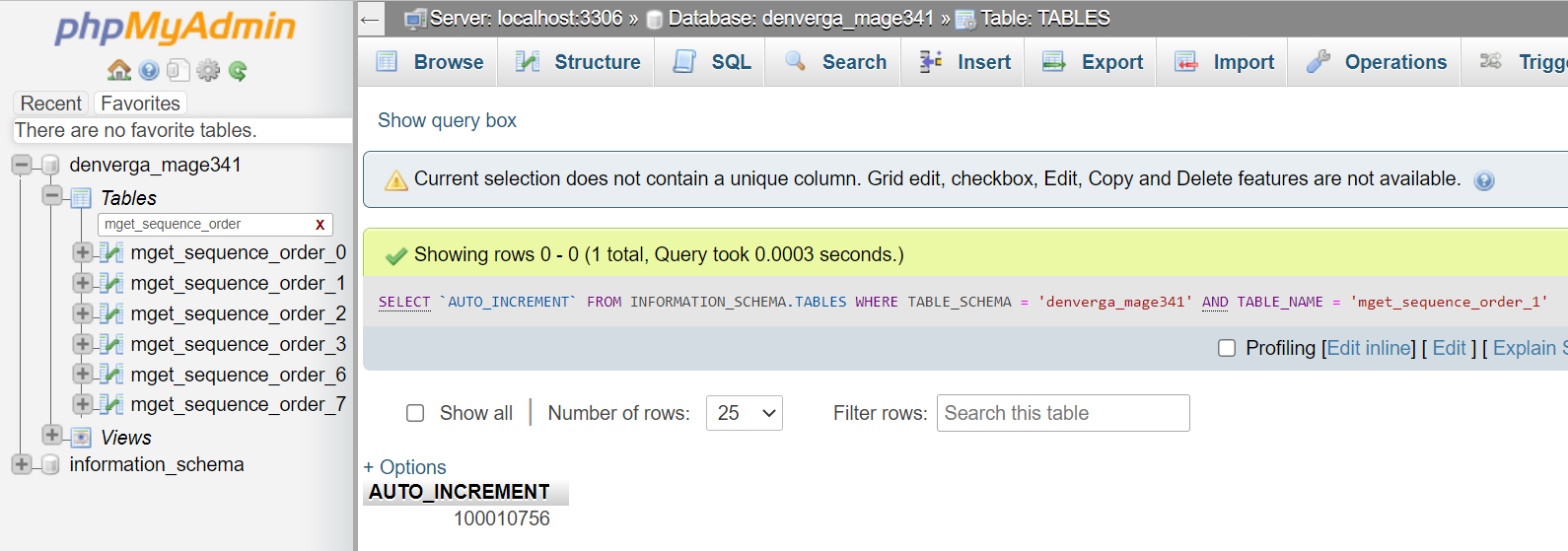Enable the Profiling checkbox

tap(1227, 348)
